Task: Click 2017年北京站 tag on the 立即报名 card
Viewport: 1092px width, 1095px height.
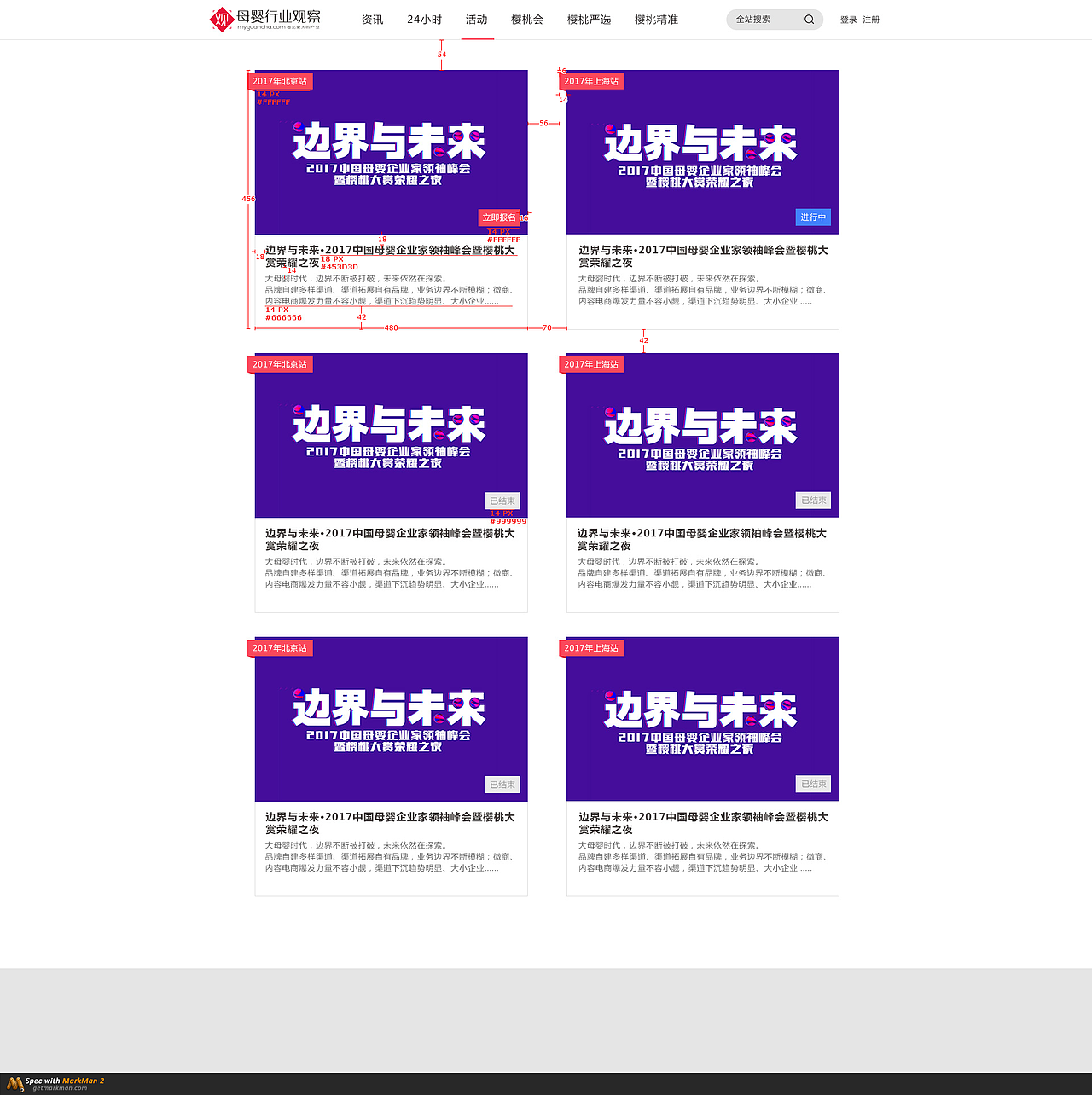Action: (280, 82)
